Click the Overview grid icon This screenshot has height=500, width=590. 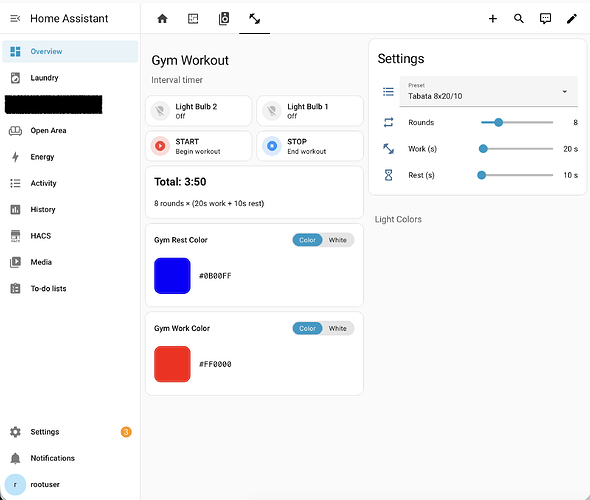click(15, 52)
